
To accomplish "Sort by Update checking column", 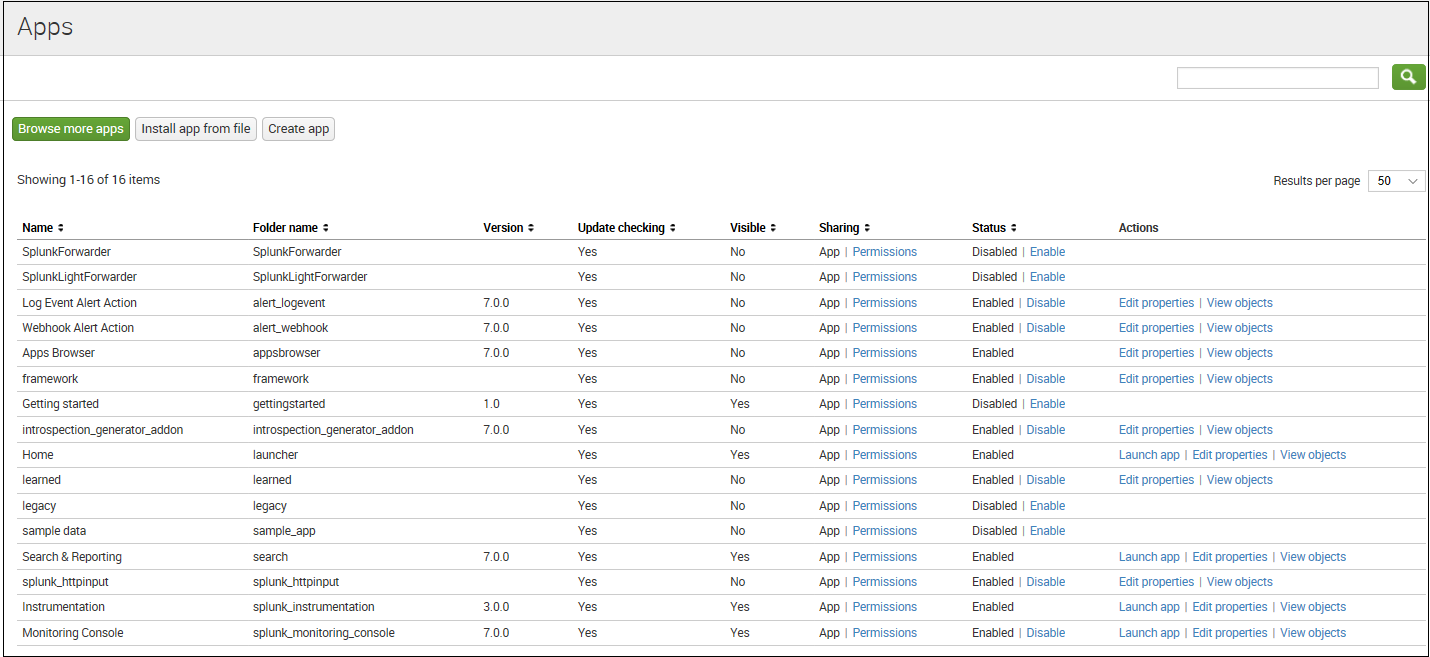I will pos(627,228).
